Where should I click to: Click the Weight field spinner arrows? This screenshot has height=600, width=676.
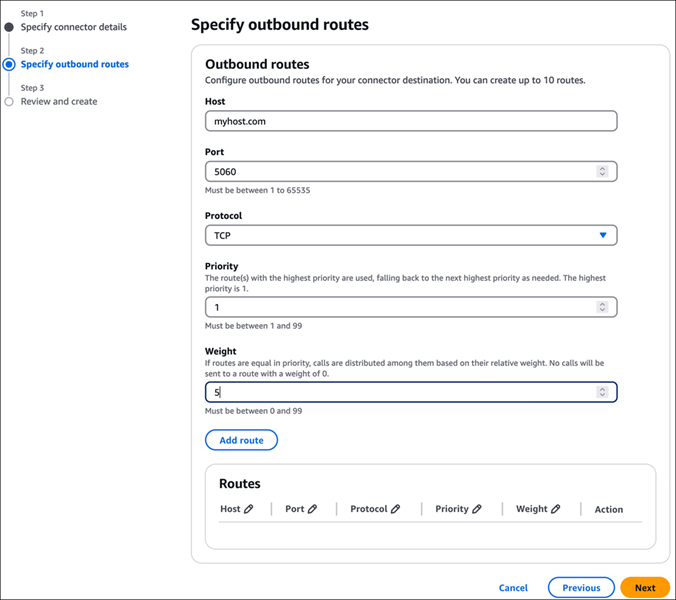(x=602, y=392)
